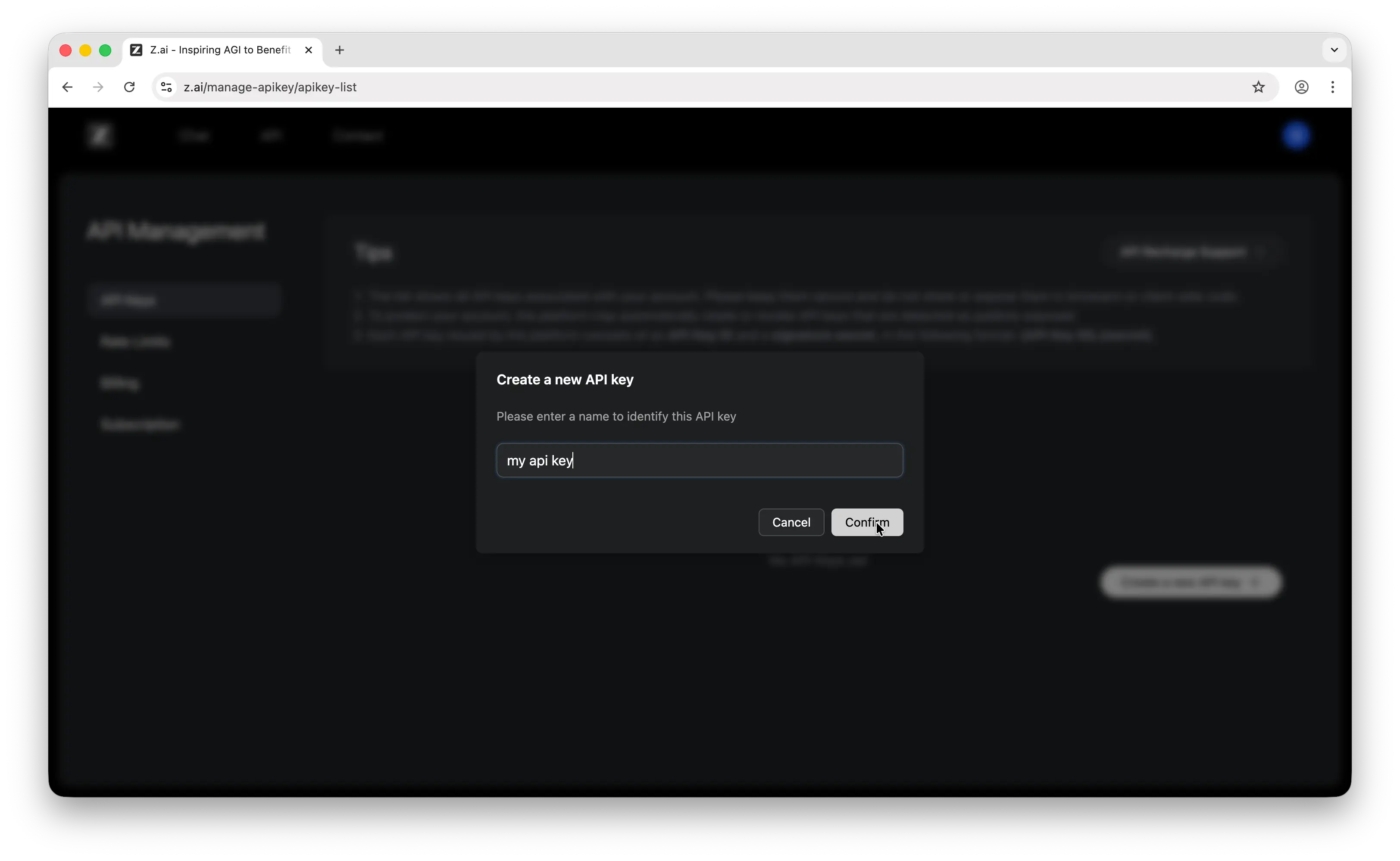Select Rate Limits in the sidebar

tap(135, 341)
